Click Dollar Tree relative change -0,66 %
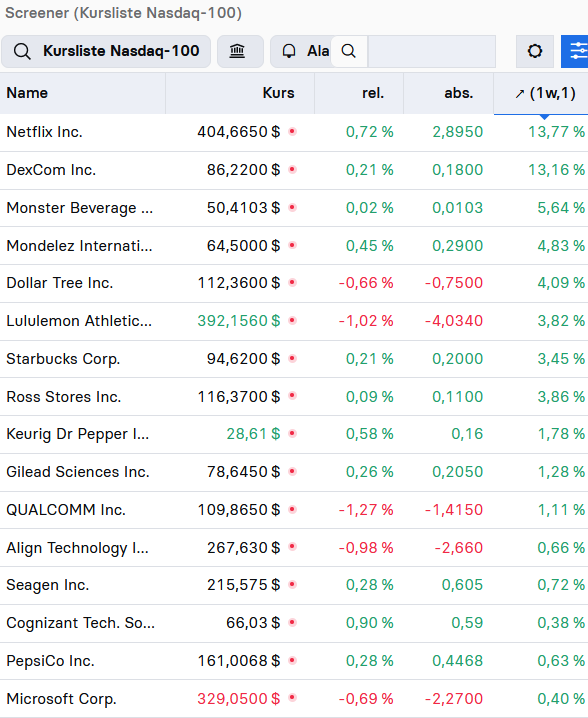The width and height of the screenshot is (588, 718). click(x=366, y=283)
